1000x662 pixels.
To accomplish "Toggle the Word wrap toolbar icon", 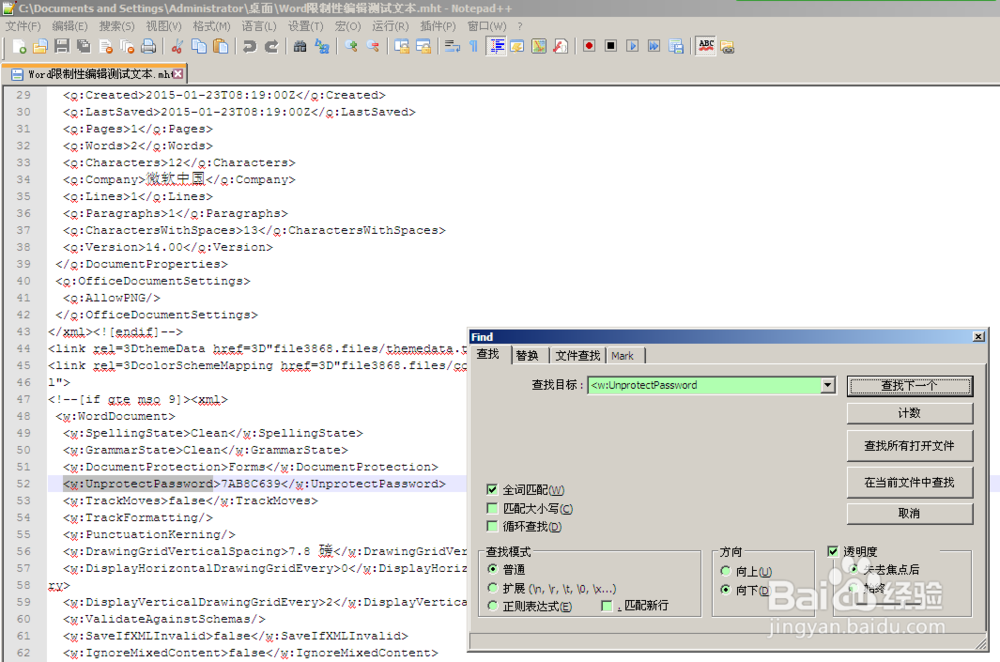I will [x=452, y=47].
